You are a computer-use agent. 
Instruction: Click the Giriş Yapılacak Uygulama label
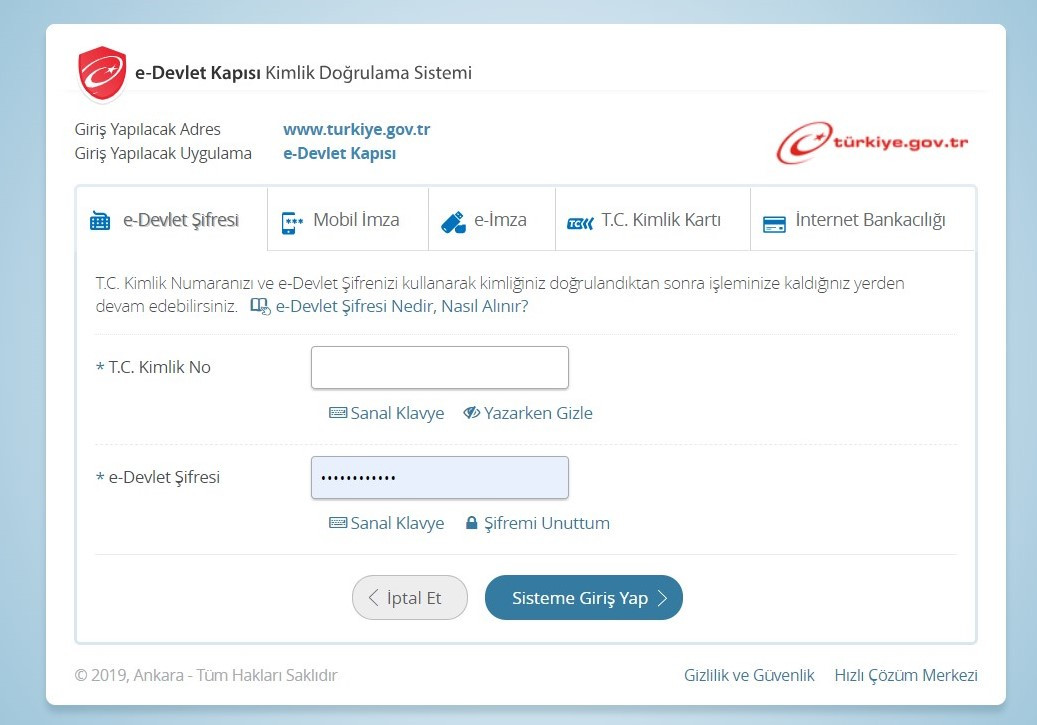click(x=163, y=153)
